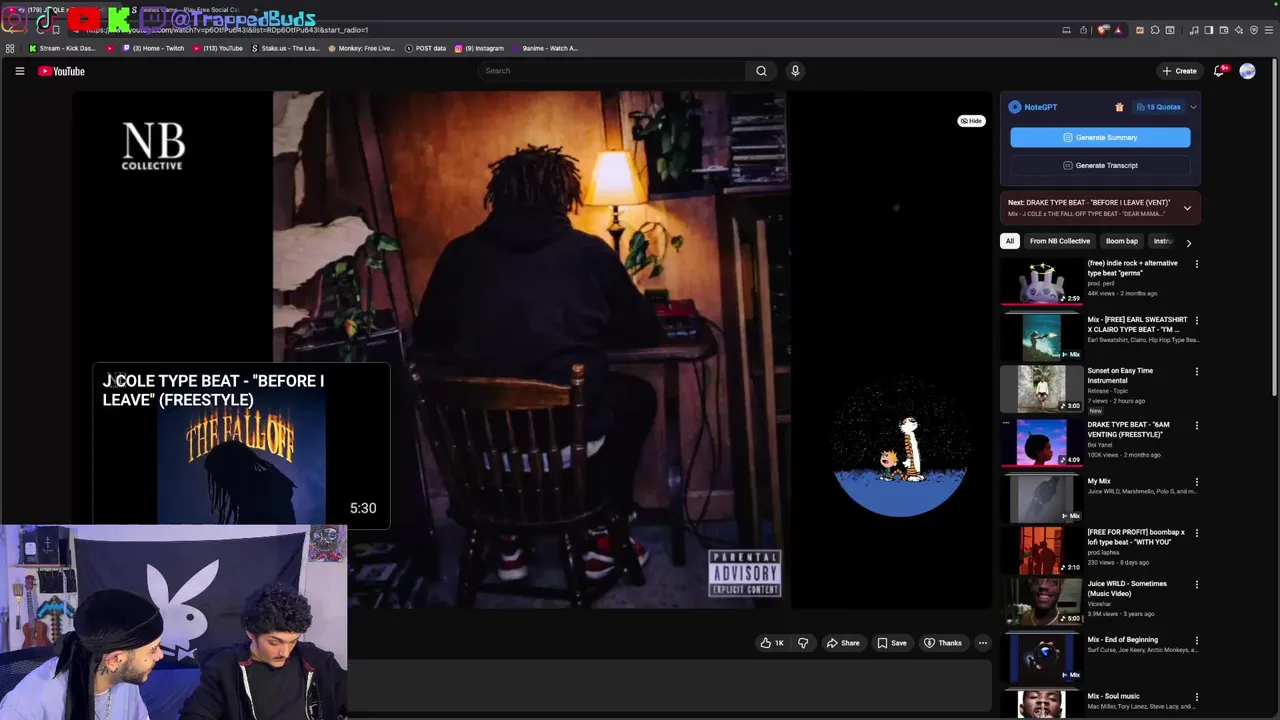Open Brave Rewards triangle icon
This screenshot has height=720, width=1280.
click(1118, 30)
